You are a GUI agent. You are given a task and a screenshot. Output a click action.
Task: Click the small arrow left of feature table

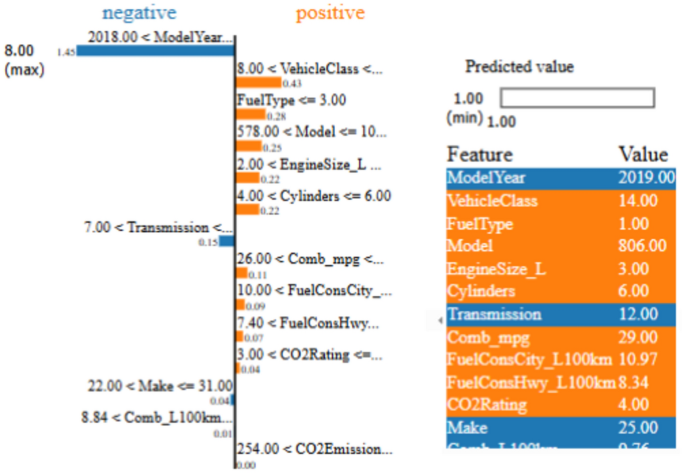tap(441, 320)
